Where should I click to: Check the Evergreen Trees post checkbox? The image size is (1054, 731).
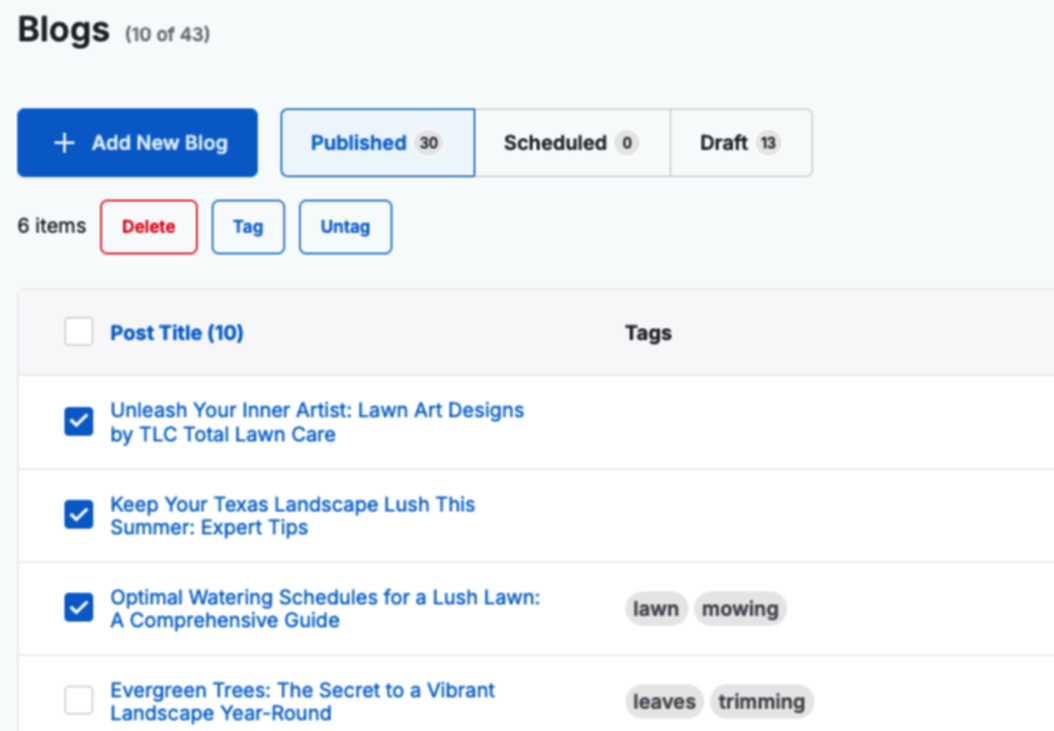point(79,700)
